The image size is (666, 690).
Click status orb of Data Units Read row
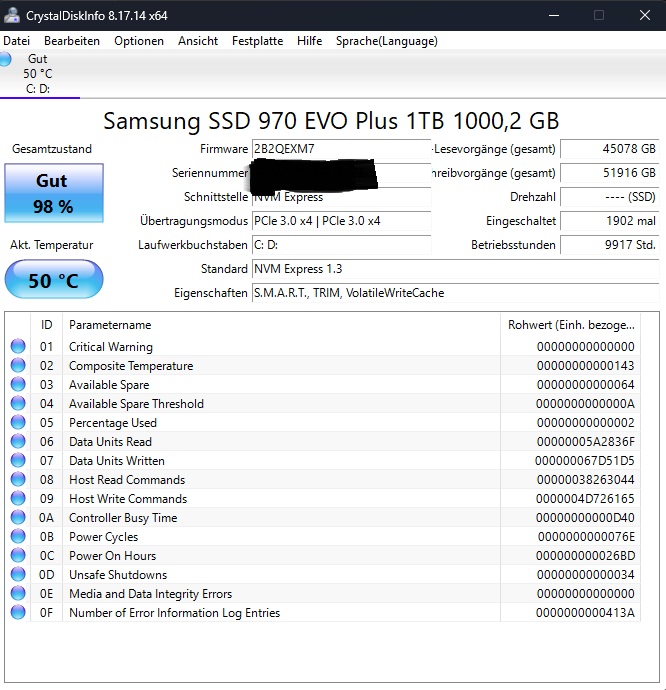click(18, 441)
